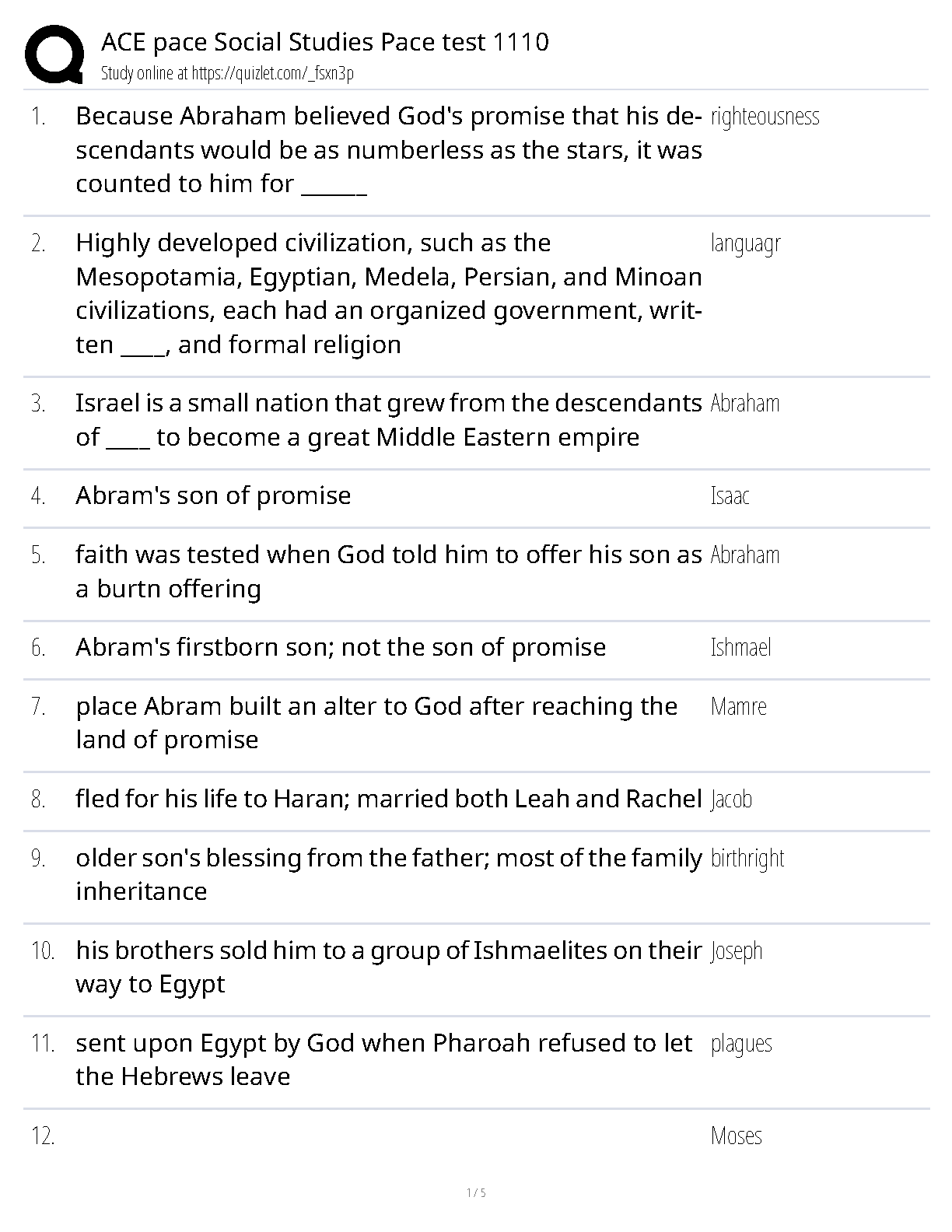Click the answer 'languagr' for item 2
952x1232 pixels.
point(745,243)
